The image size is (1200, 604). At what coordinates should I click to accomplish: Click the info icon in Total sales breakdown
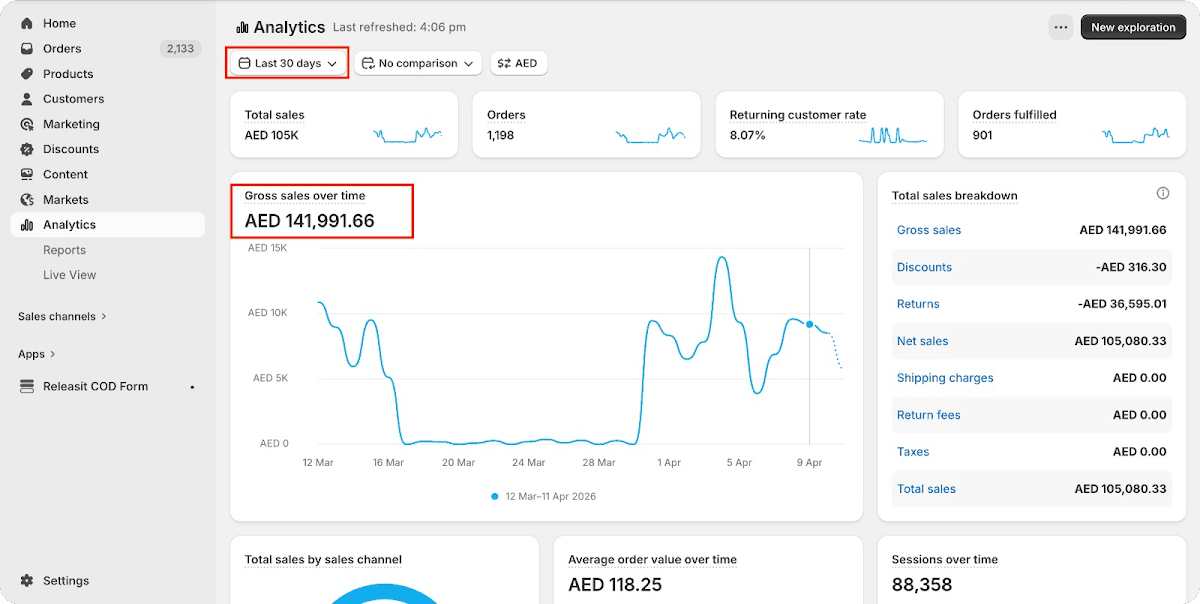[1163, 193]
